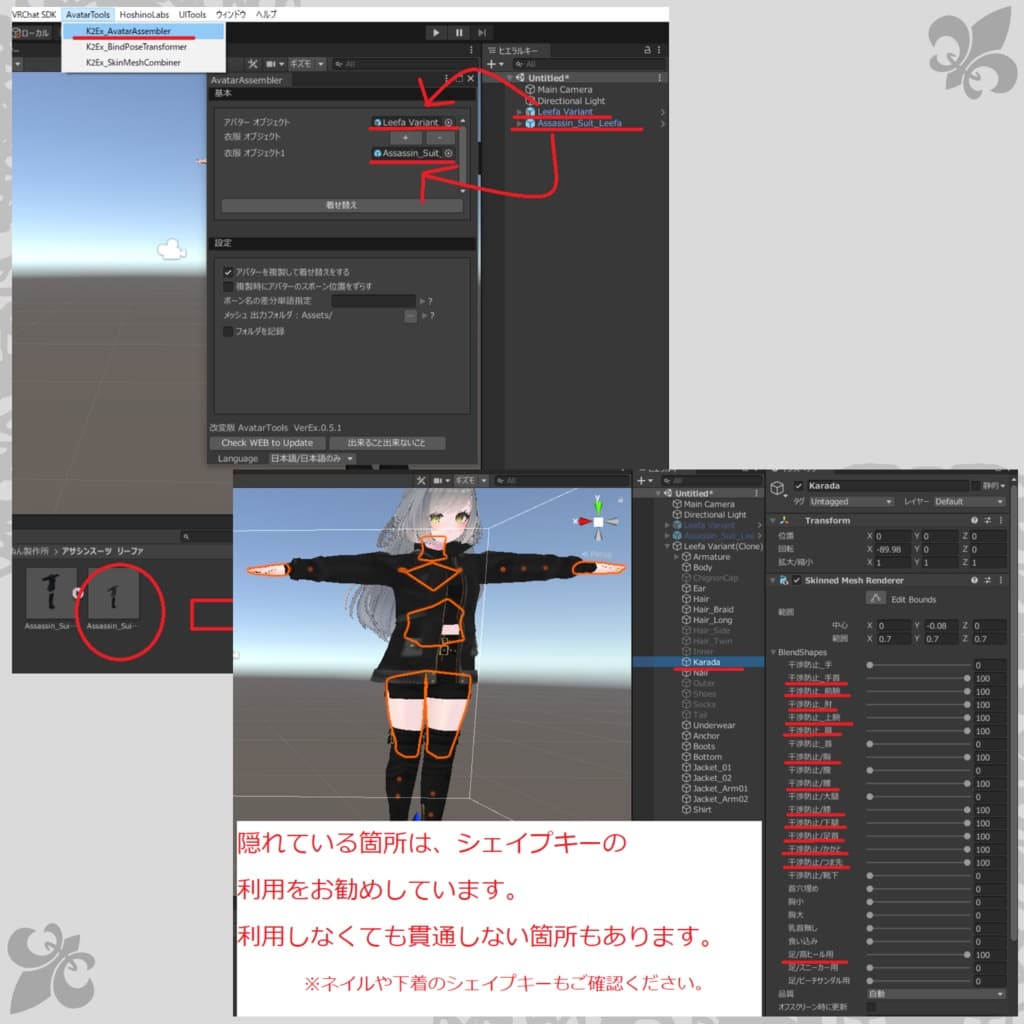1024x1024 pixels.
Task: Open the Language dropdown
Action: (312, 458)
